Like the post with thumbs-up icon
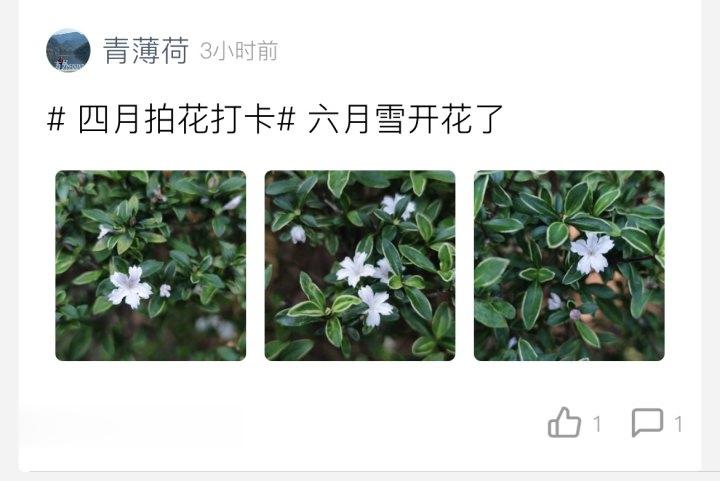The image size is (720, 481). (564, 422)
